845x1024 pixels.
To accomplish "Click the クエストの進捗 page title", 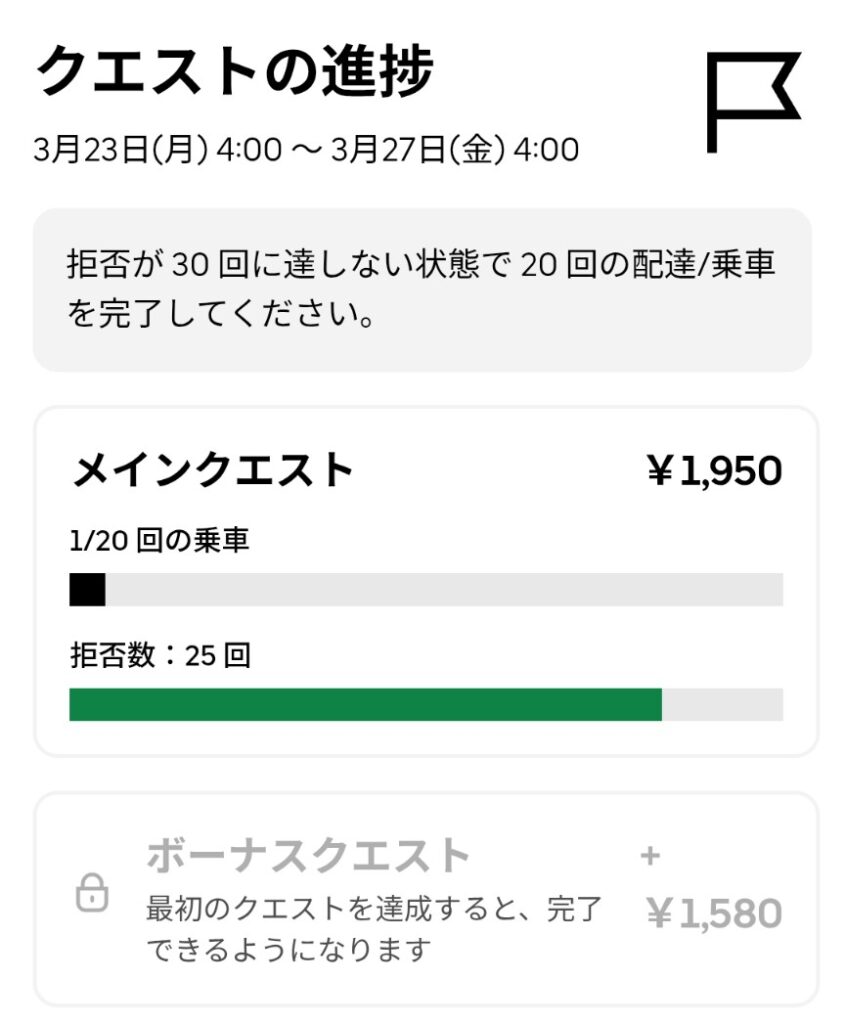I will point(235,73).
